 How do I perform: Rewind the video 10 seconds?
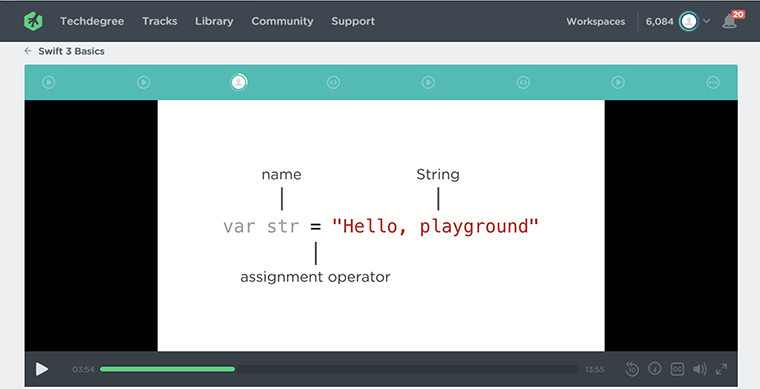(x=632, y=369)
